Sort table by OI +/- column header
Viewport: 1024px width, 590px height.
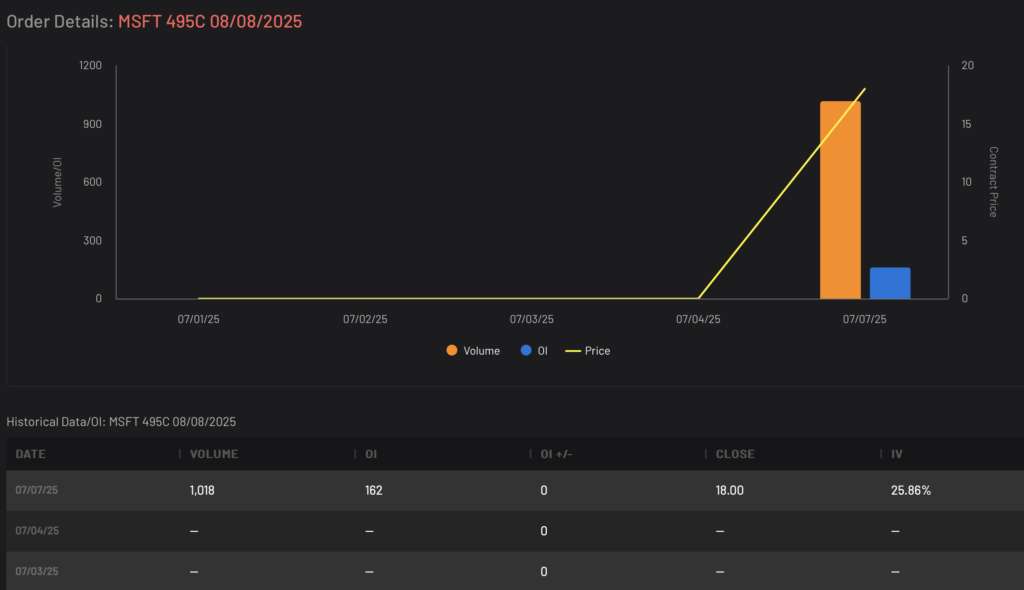[556, 454]
